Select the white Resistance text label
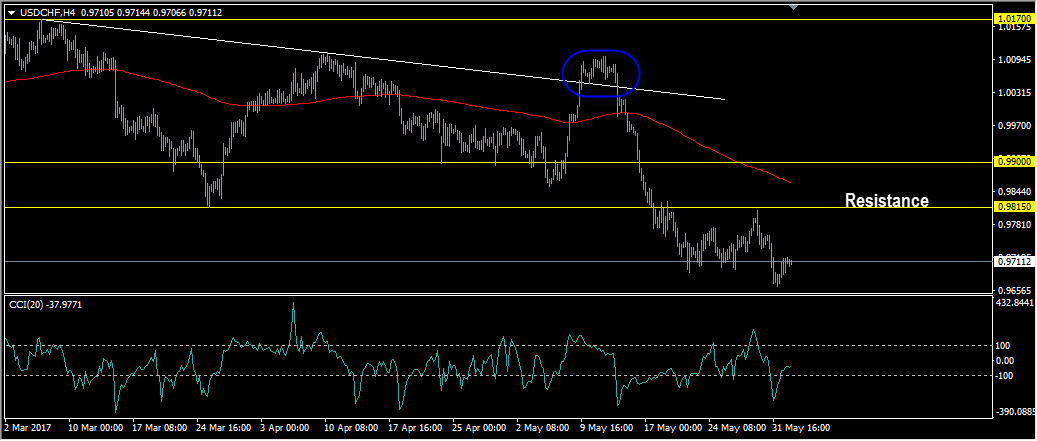1037x441 pixels. 887,200
